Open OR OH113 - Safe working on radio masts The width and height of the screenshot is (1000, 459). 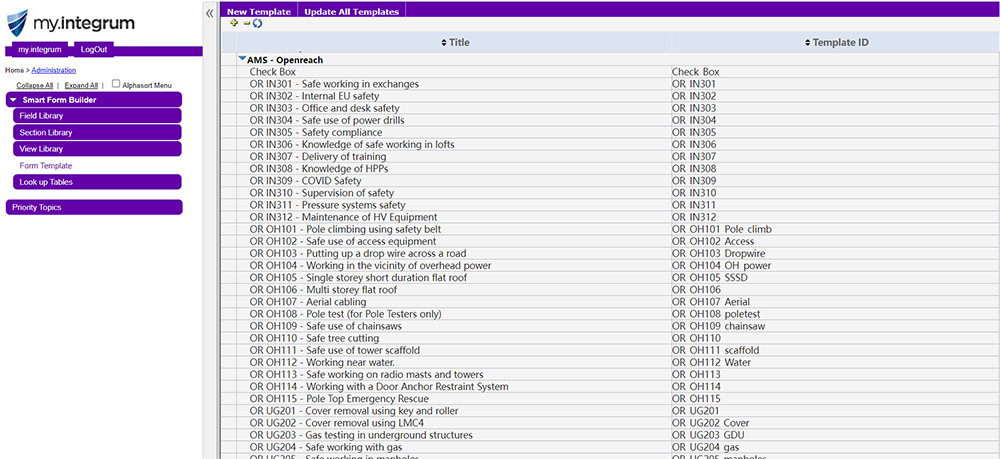[x=366, y=375]
